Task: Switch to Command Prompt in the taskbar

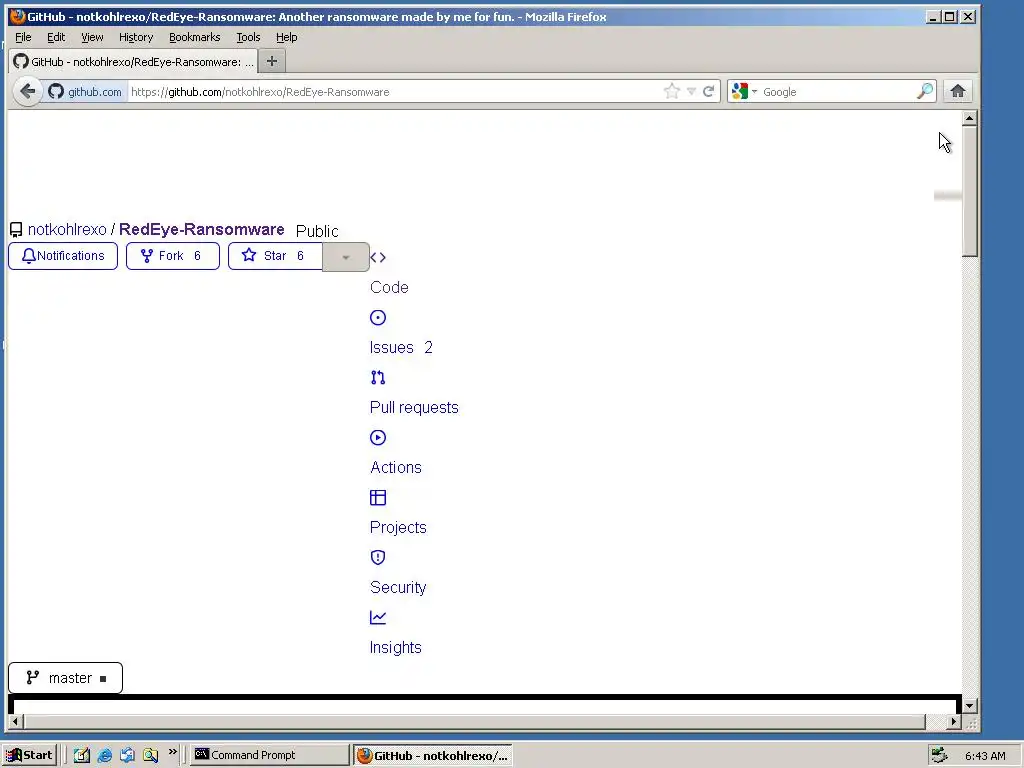Action: (269, 755)
